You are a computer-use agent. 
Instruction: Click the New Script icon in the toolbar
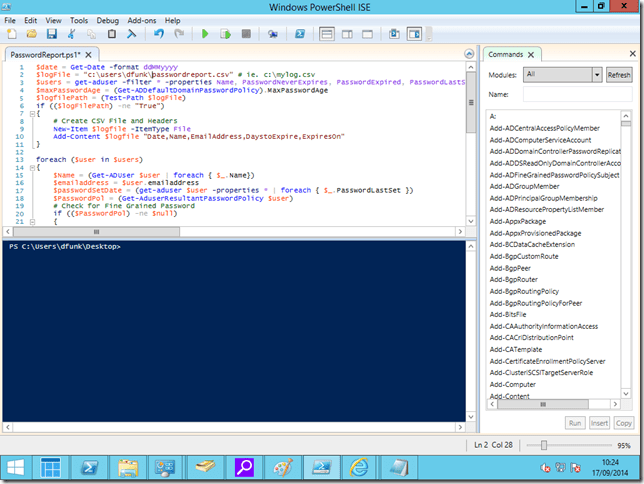click(x=12, y=34)
